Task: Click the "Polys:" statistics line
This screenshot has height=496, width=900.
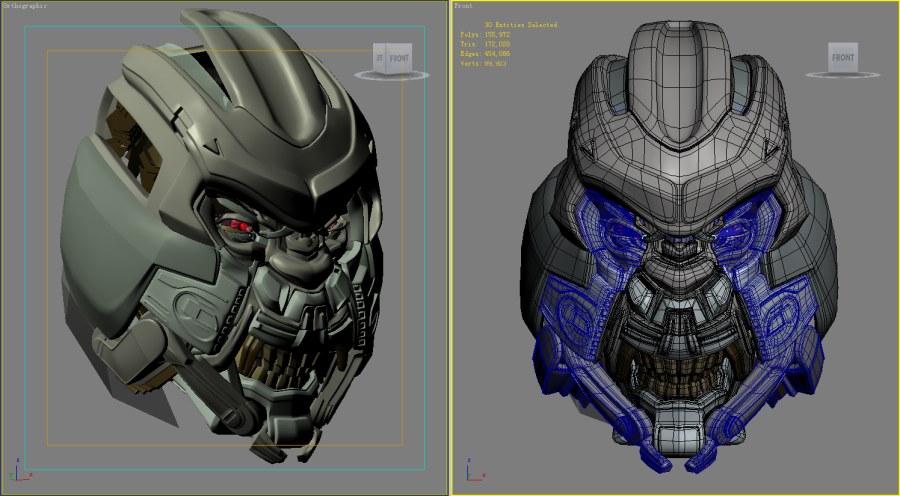Action: 485,34
